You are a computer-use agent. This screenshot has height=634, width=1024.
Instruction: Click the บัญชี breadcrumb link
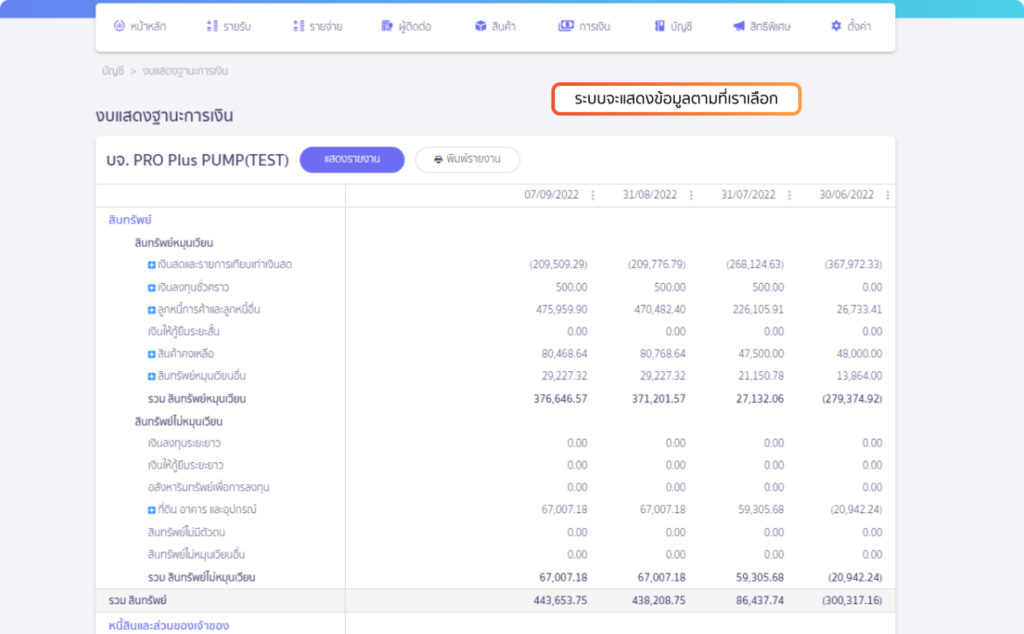click(x=113, y=71)
